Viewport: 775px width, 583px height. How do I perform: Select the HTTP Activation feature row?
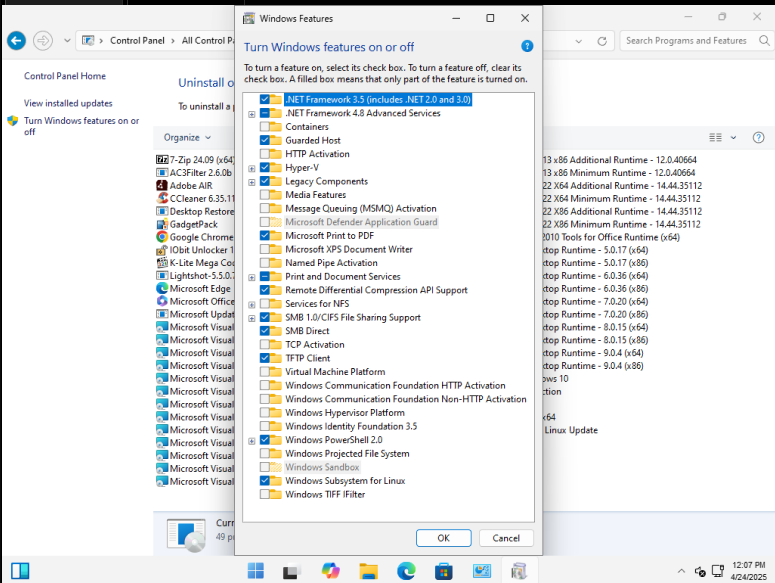click(x=317, y=154)
